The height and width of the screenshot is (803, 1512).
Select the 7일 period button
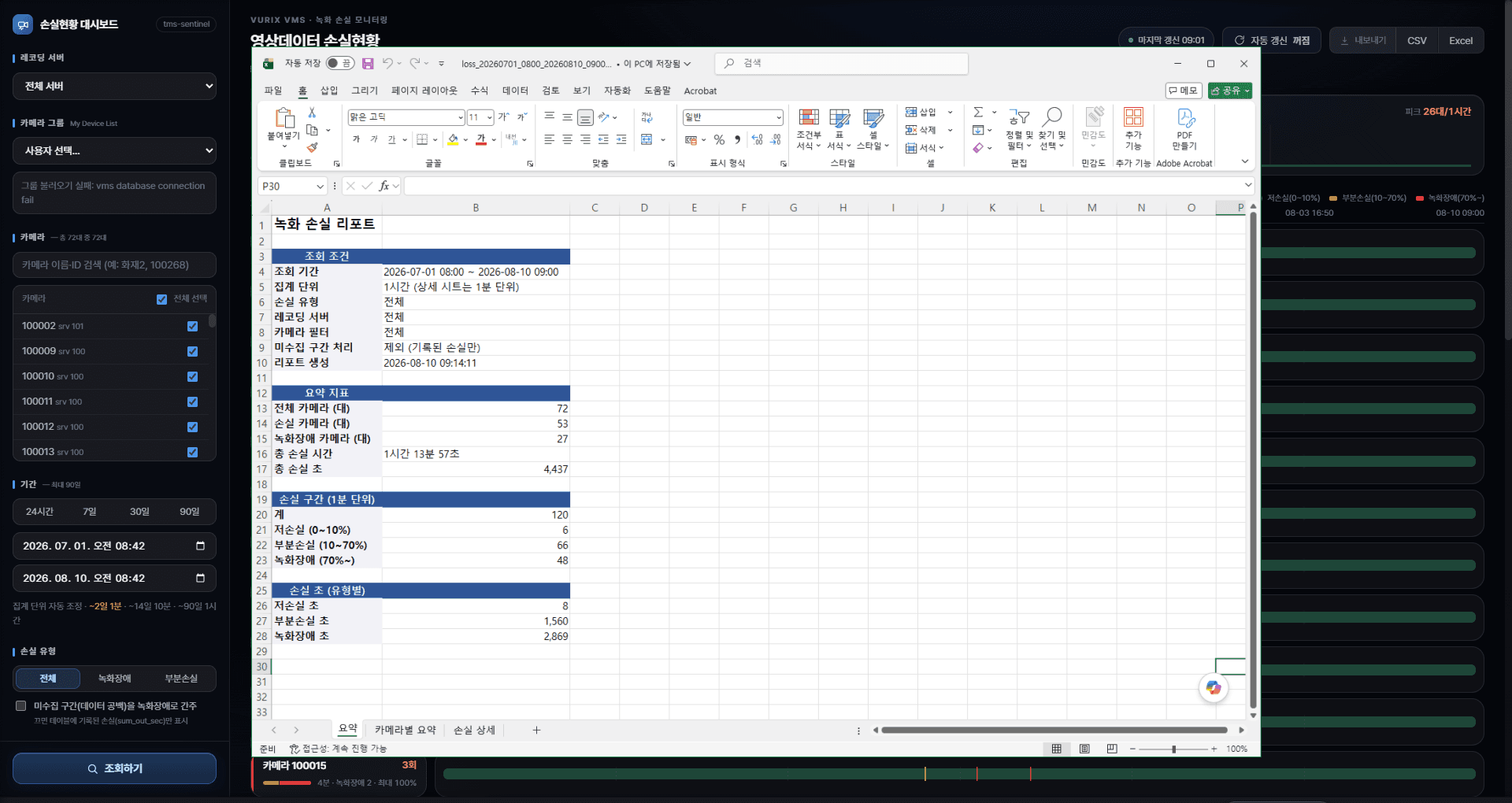point(90,512)
